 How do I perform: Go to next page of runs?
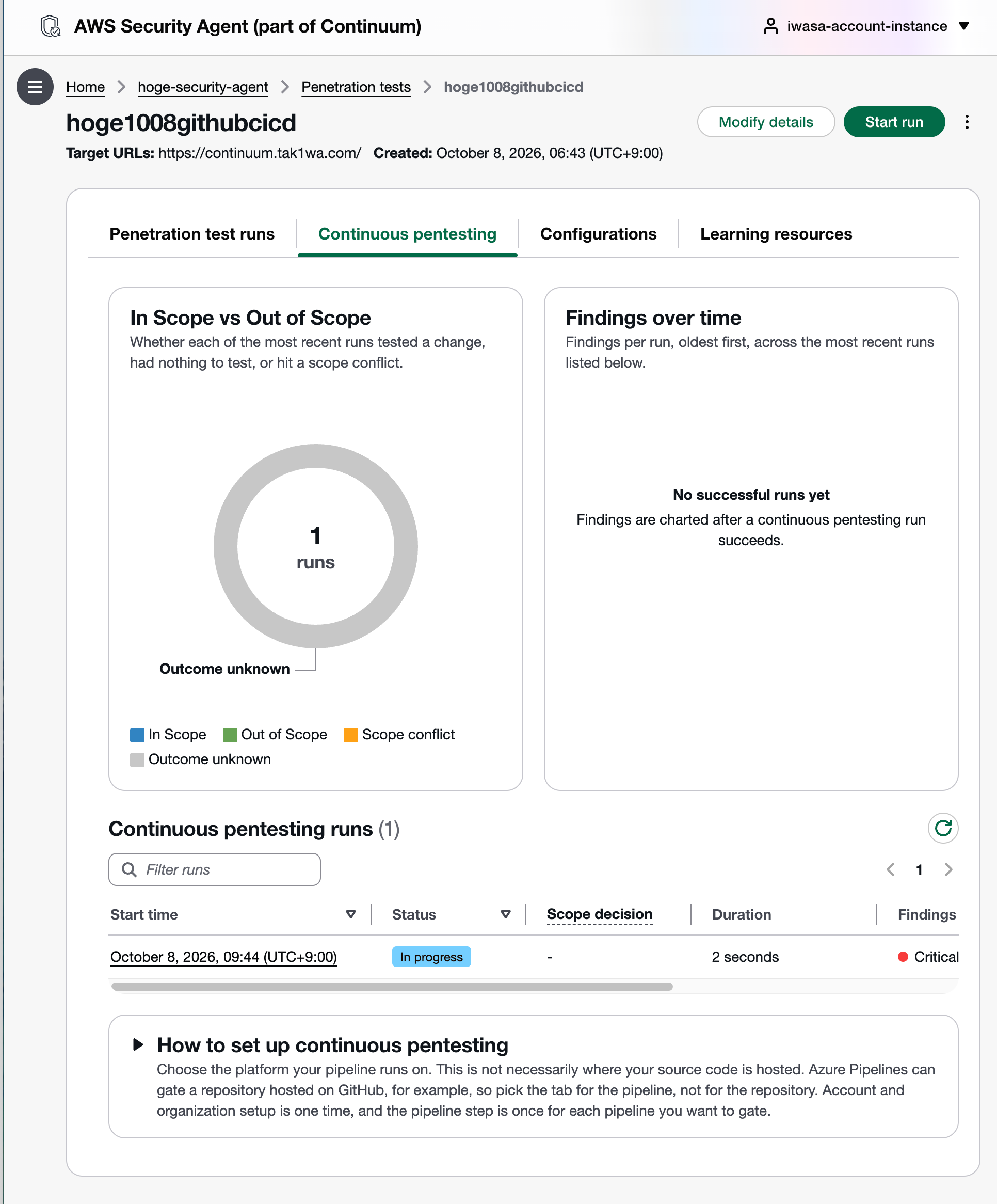click(x=948, y=869)
